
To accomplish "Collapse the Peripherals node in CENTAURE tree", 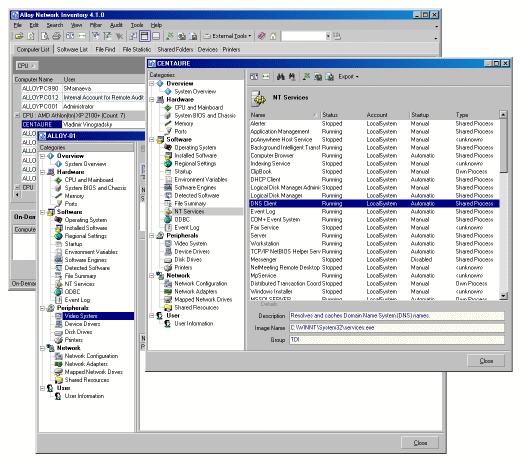I will pyautogui.click(x=152, y=236).
